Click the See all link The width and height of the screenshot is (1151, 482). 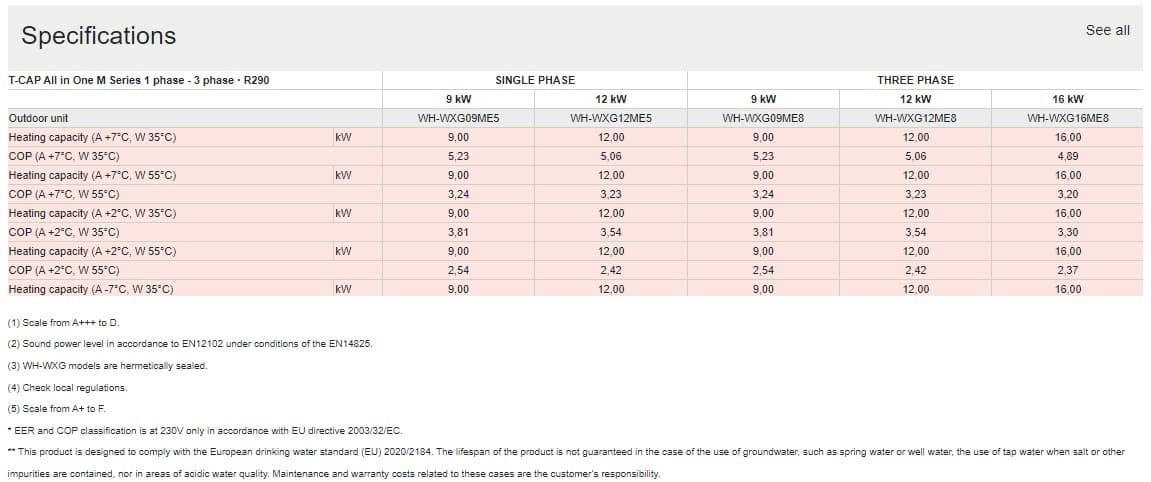pos(1107,30)
